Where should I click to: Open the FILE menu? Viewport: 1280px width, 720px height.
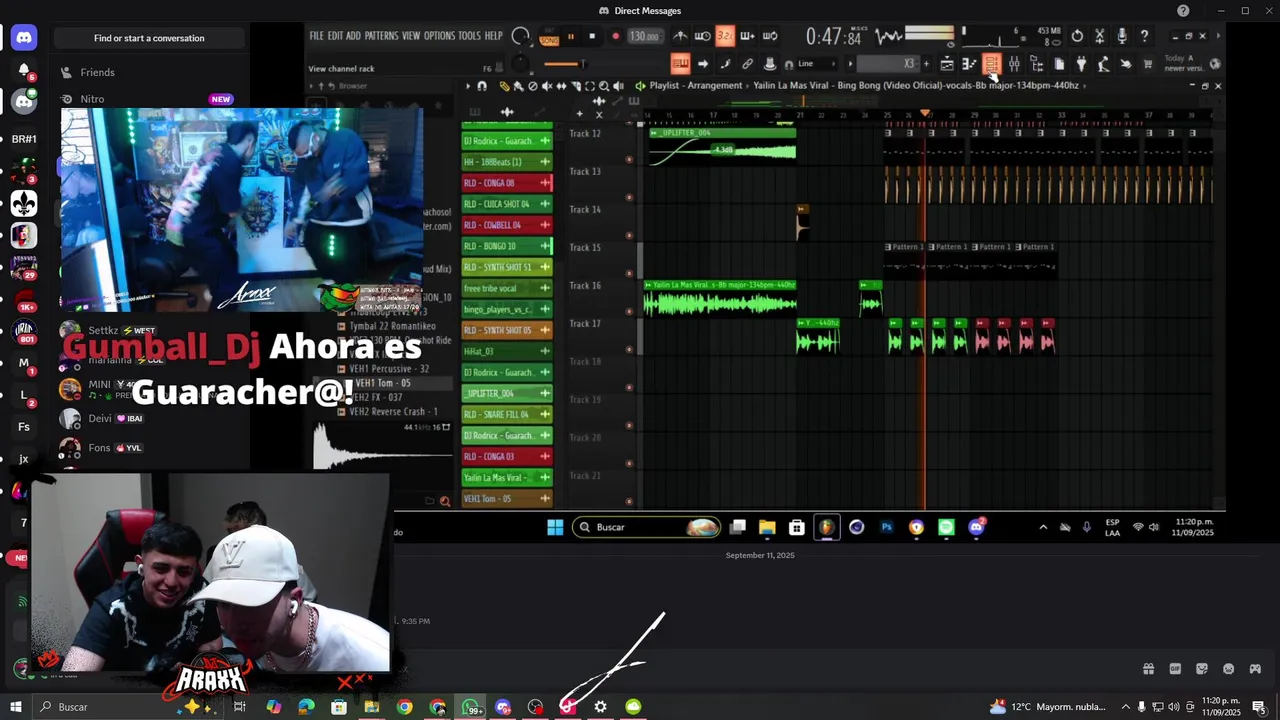coord(316,36)
